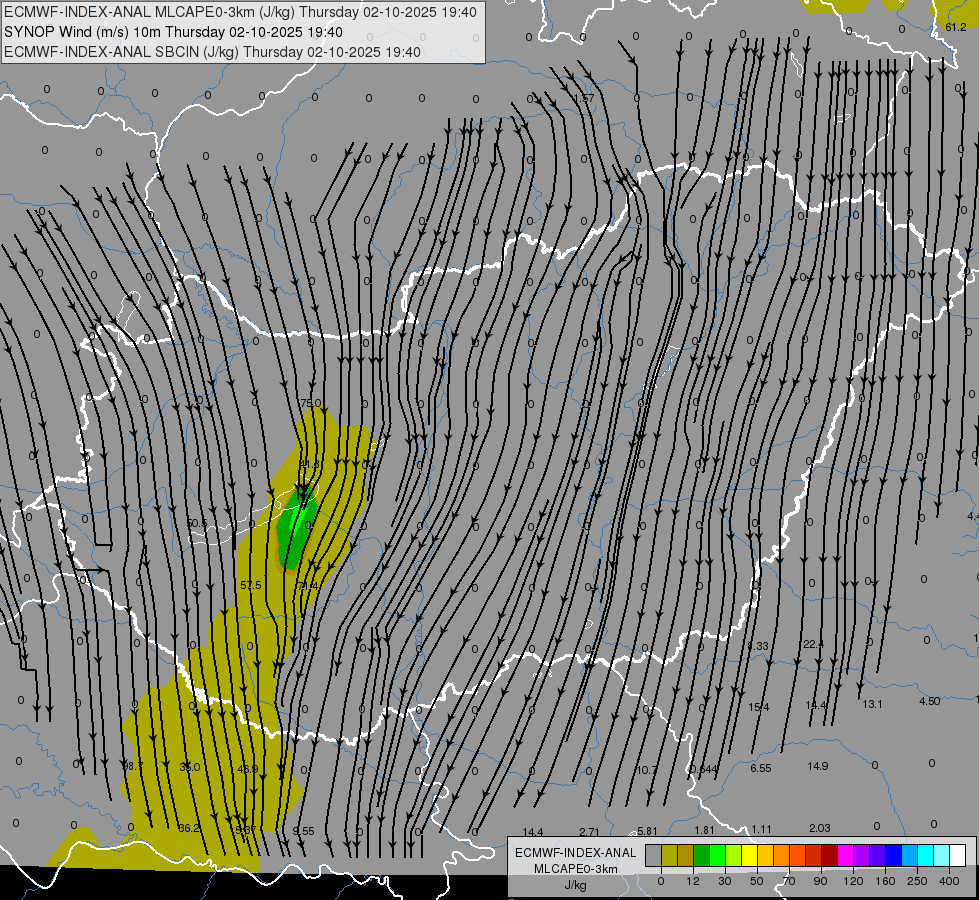Click the ECMWF-INDEX-ANAL SBCIN title line
This screenshot has width=979, height=900.
212,52
